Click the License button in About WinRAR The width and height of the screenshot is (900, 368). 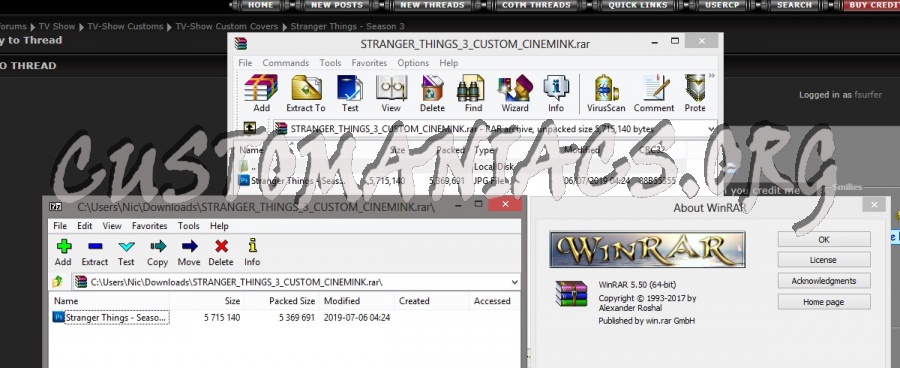click(x=824, y=260)
